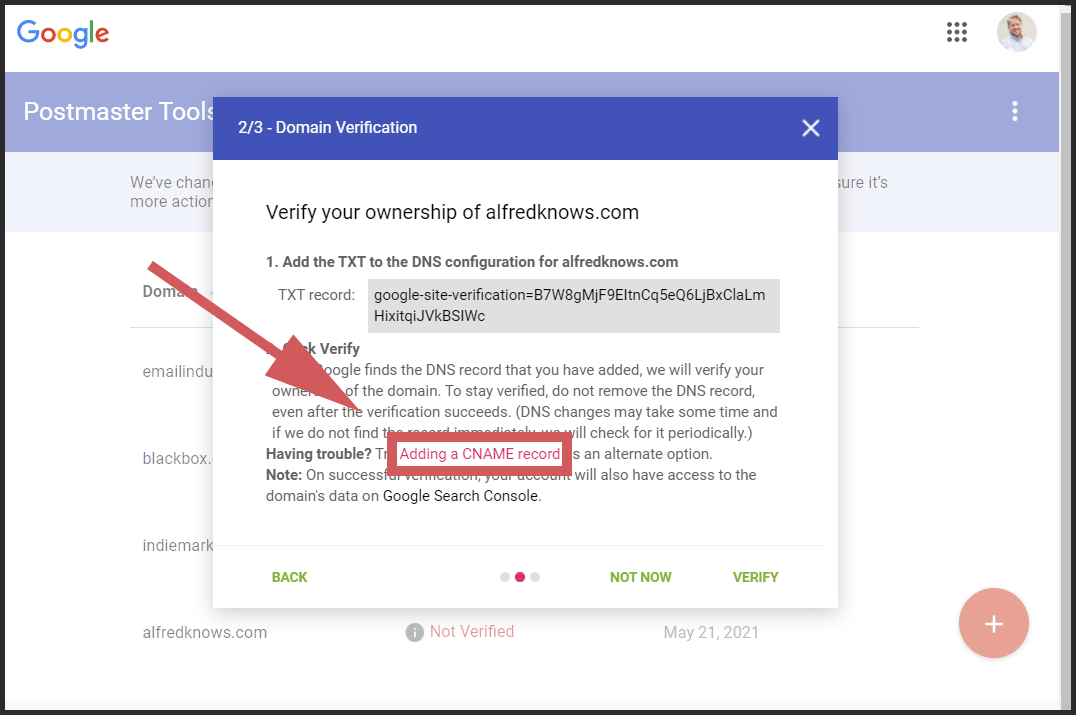The width and height of the screenshot is (1076, 715).
Task: Open the Postmaster Tools three-dot menu
Action: (x=1015, y=111)
